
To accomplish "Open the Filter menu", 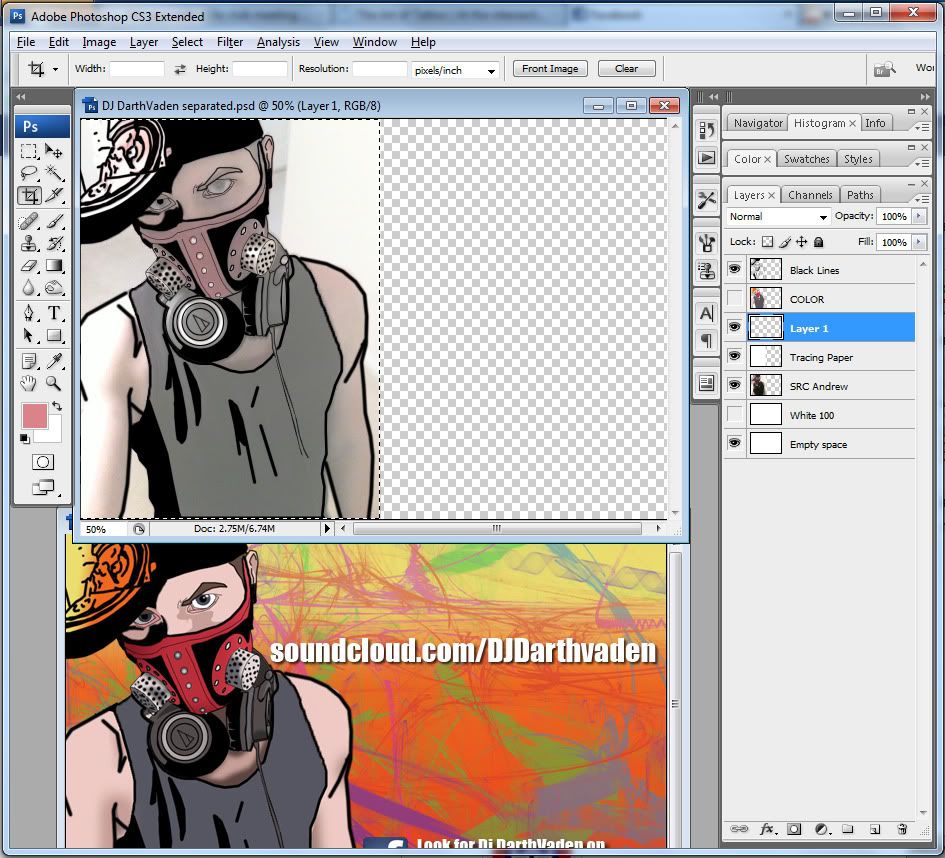I will [230, 42].
